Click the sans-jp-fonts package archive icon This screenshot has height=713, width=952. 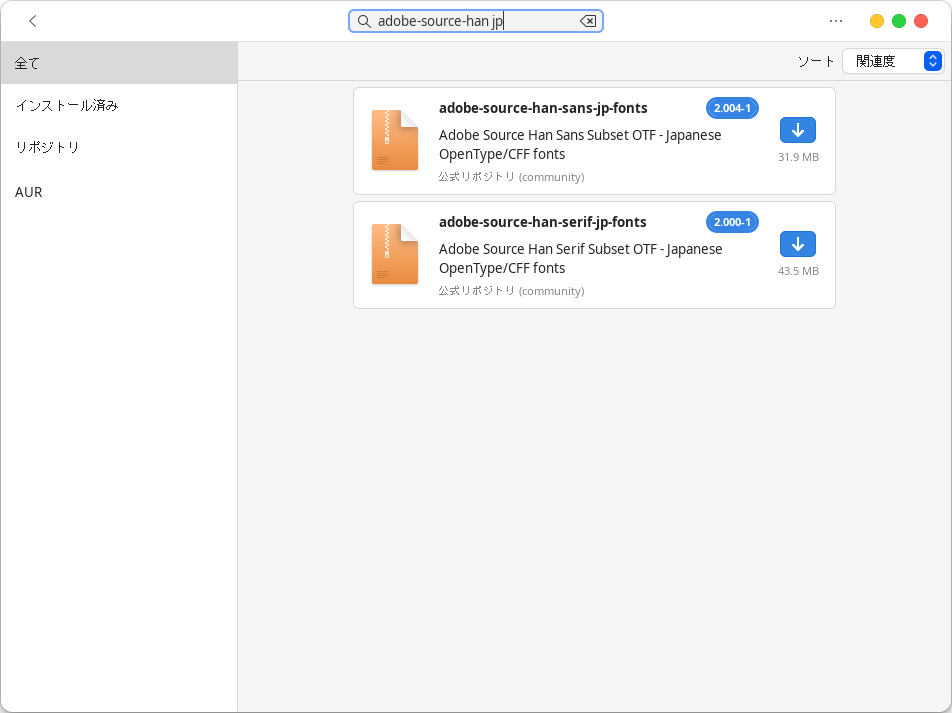click(x=394, y=140)
